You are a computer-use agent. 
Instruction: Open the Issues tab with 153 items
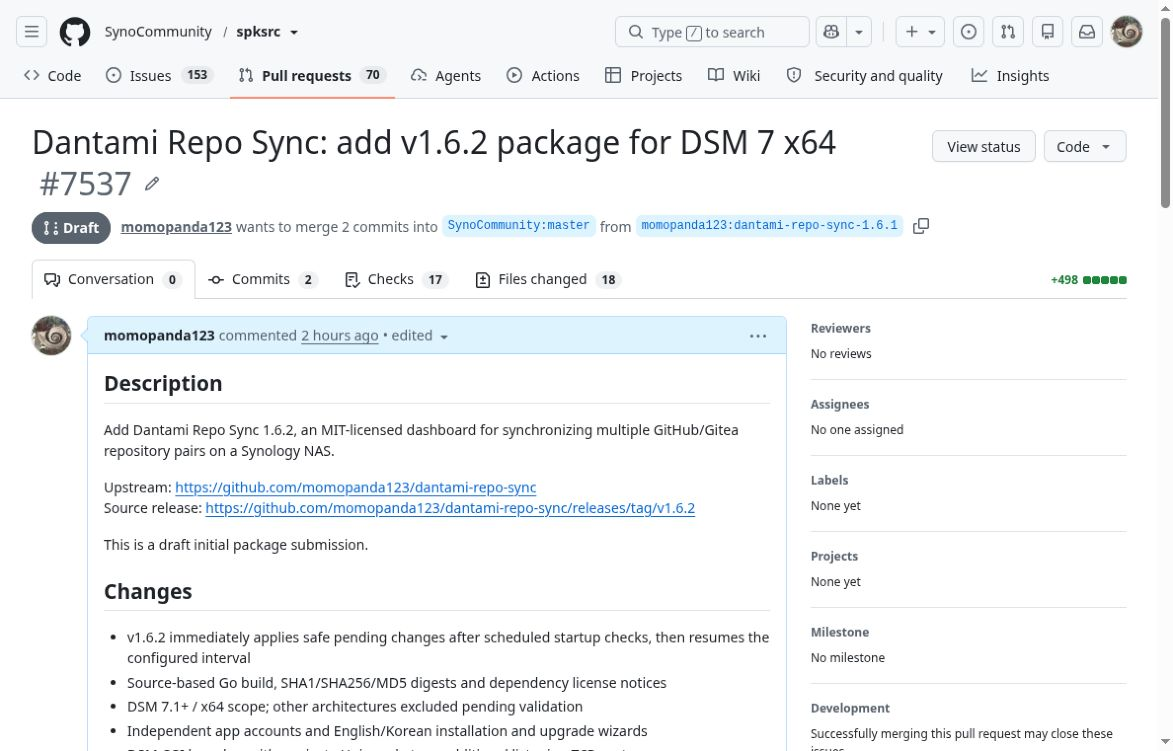pyautogui.click(x=159, y=76)
